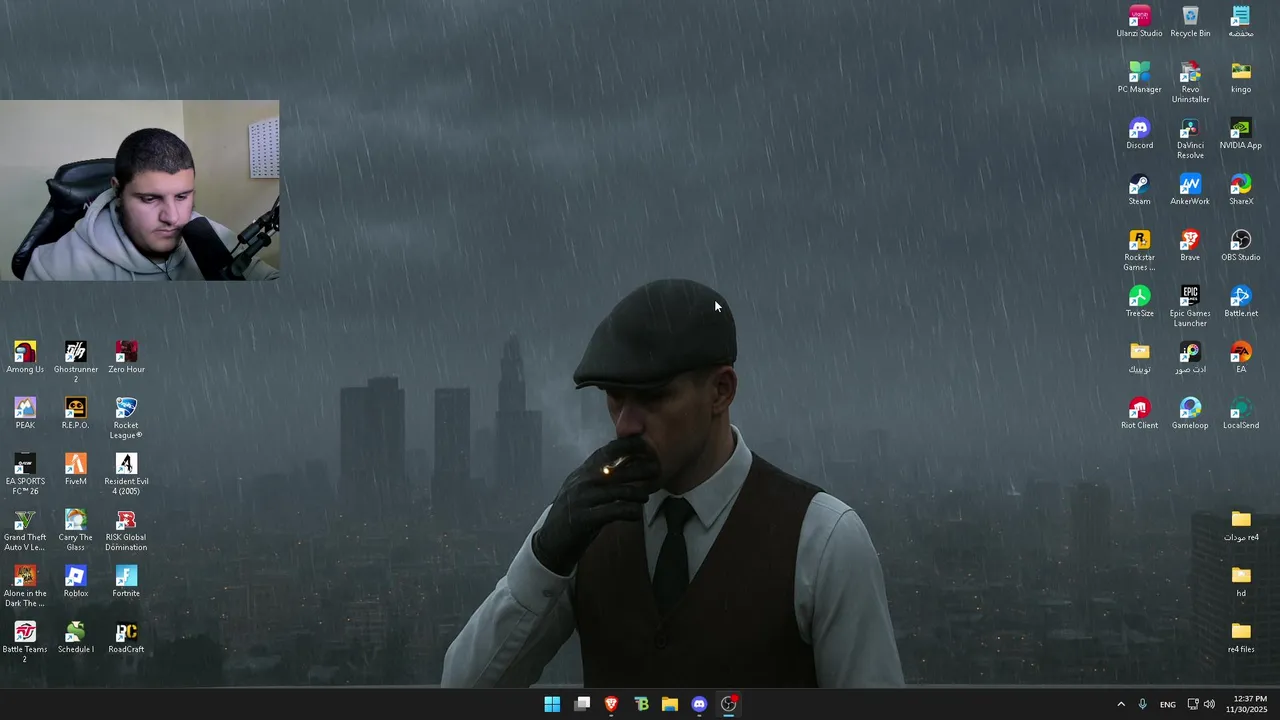Open Resident Evil 4 (2005) shortcut
This screenshot has height=720, width=1280.
pos(126,473)
